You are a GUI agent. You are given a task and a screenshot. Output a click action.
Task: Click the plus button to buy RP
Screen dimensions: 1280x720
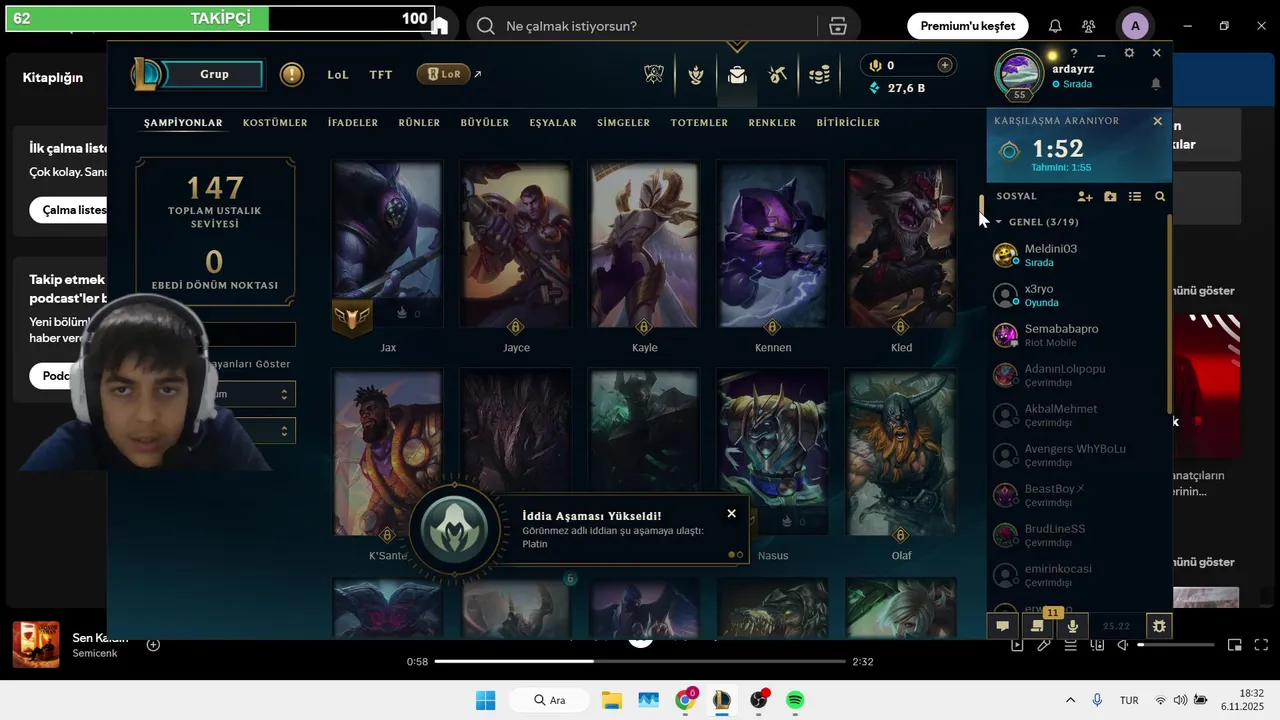coord(944,65)
